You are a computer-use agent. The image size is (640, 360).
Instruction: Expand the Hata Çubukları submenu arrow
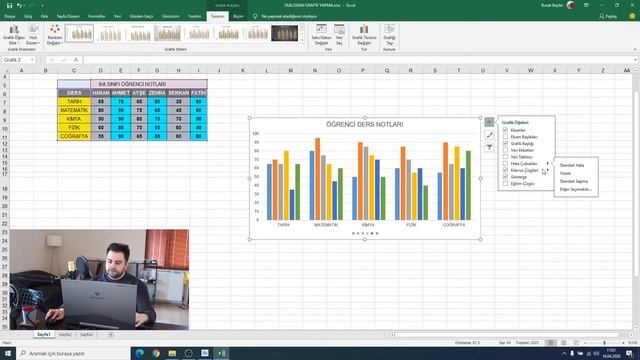point(548,163)
